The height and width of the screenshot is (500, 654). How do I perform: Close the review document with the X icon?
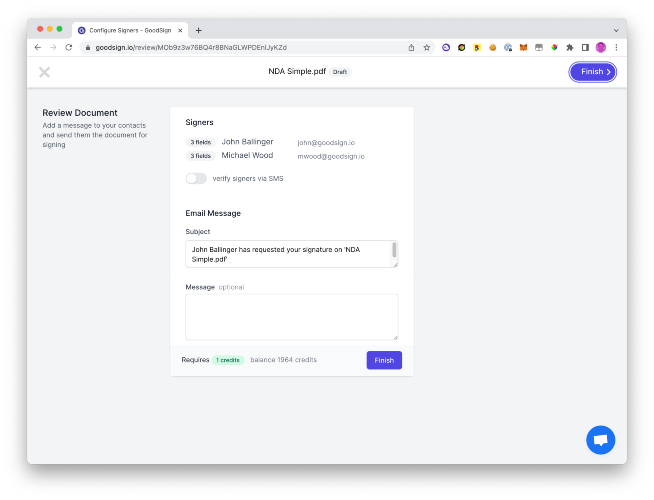[x=44, y=72]
